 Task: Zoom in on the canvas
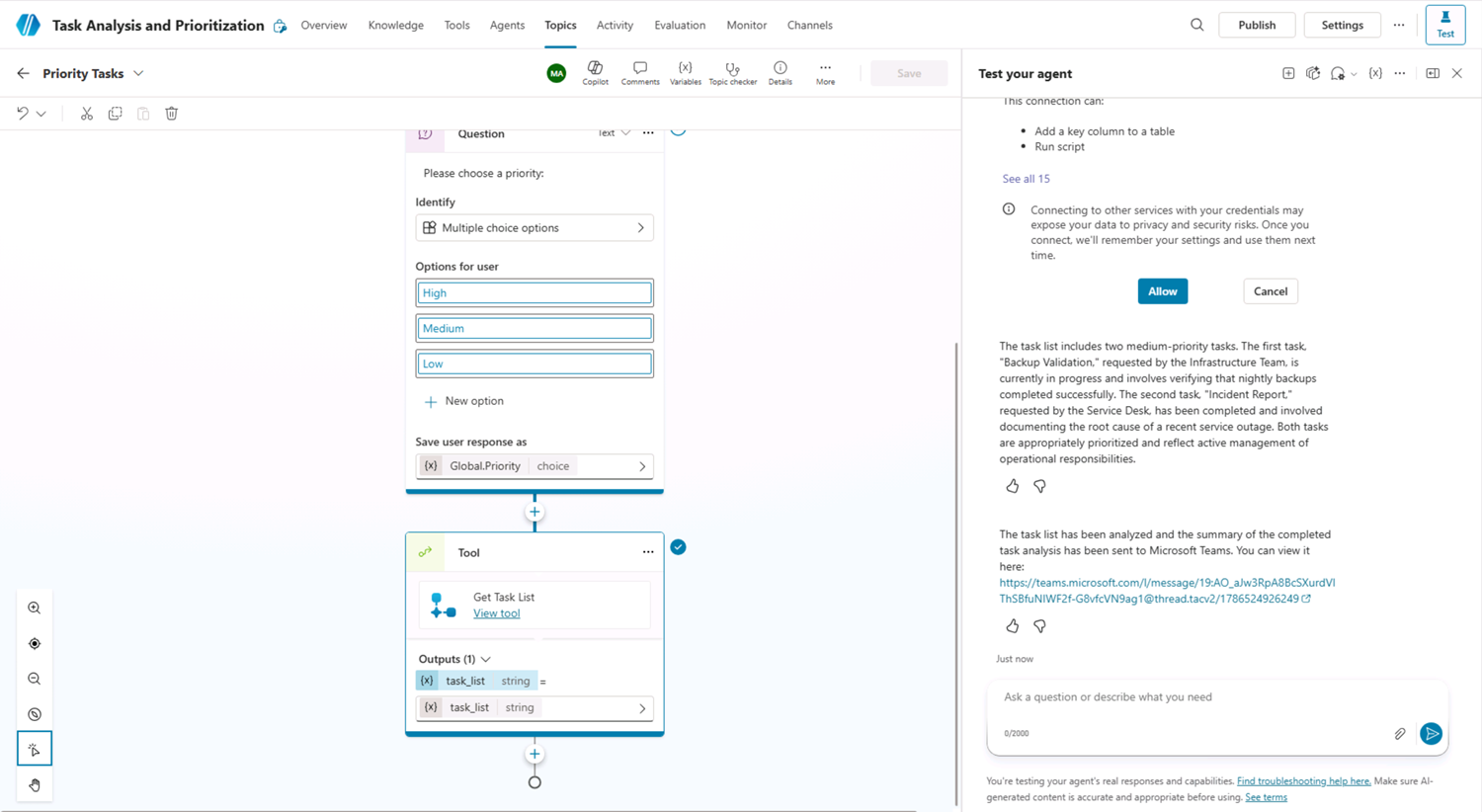[x=35, y=609]
